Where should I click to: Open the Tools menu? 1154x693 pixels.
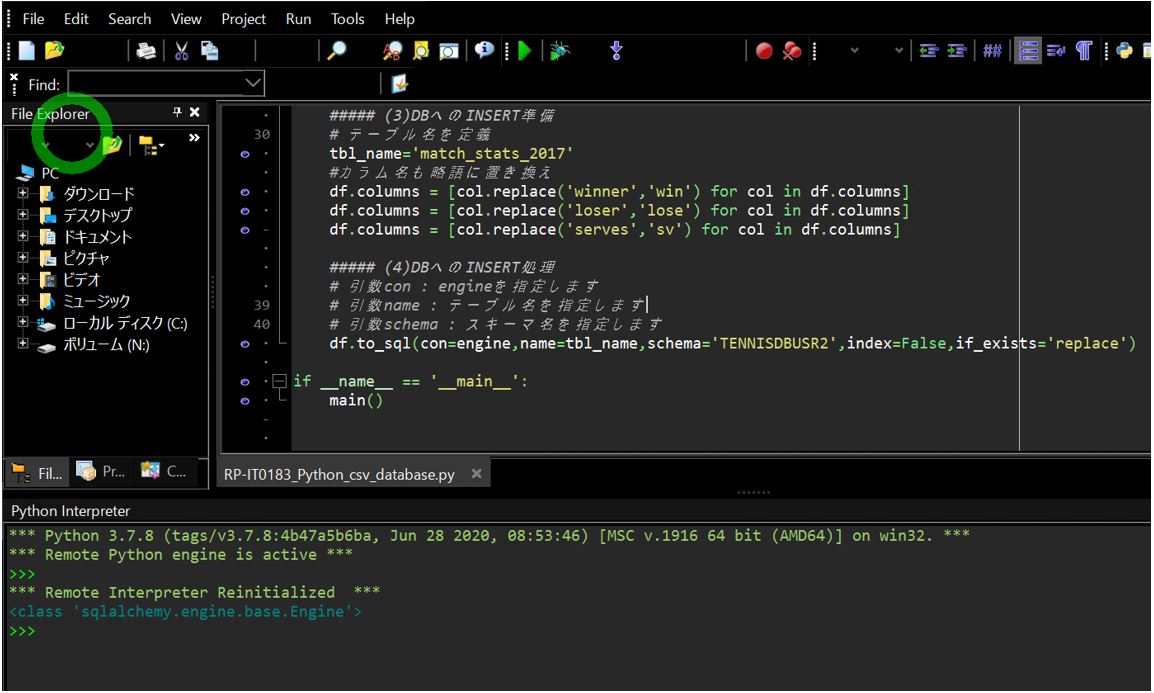pyautogui.click(x=346, y=18)
